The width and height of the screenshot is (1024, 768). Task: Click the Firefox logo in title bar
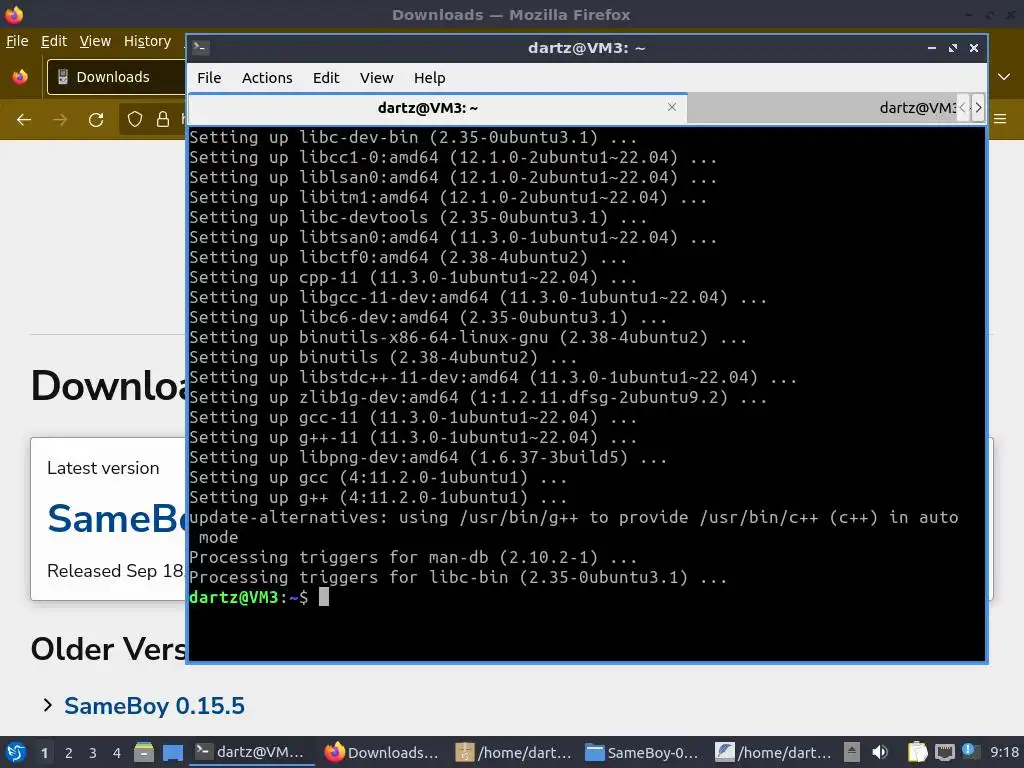click(x=14, y=14)
